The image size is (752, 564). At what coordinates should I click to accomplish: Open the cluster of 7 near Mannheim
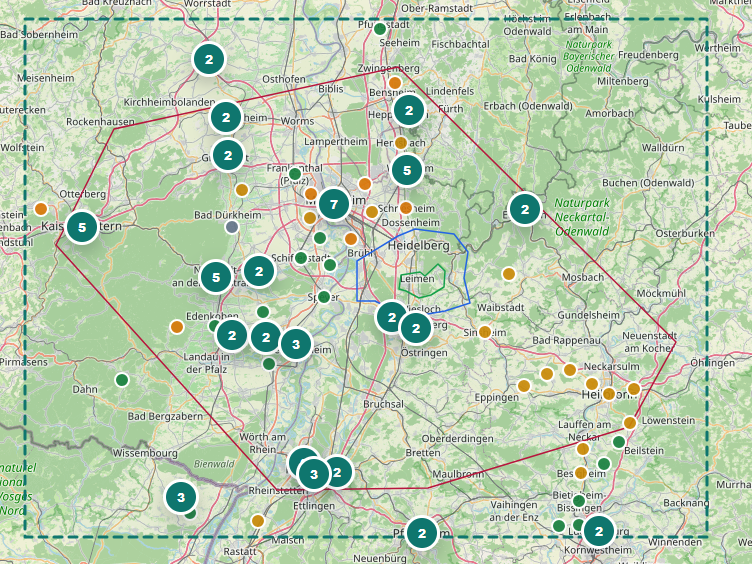coord(334,204)
